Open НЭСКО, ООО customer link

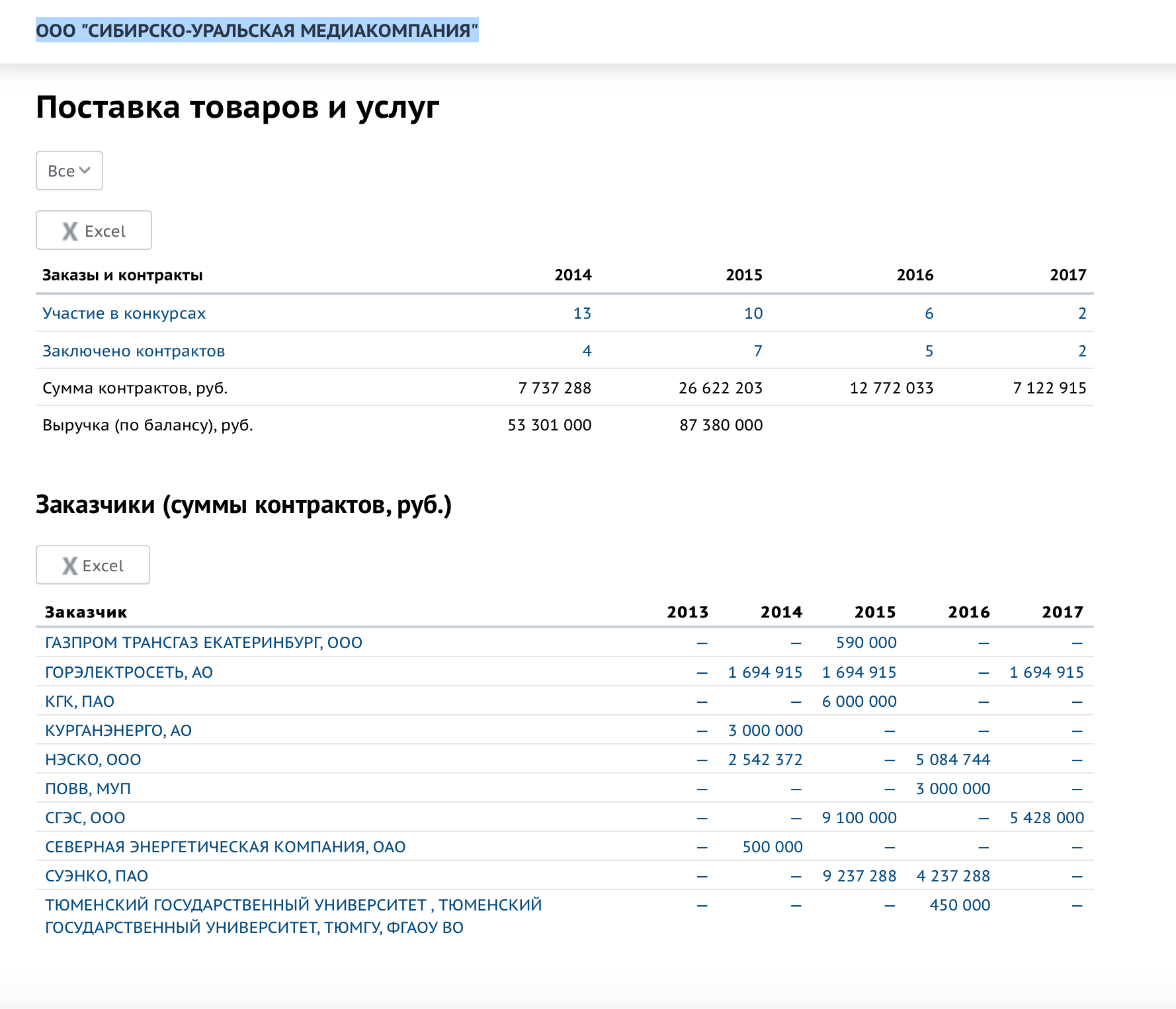click(93, 760)
